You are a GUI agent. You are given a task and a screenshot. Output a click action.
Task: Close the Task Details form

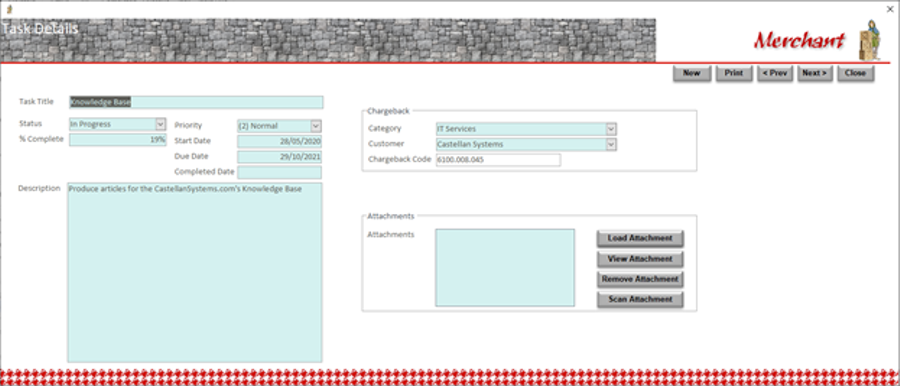[855, 73]
